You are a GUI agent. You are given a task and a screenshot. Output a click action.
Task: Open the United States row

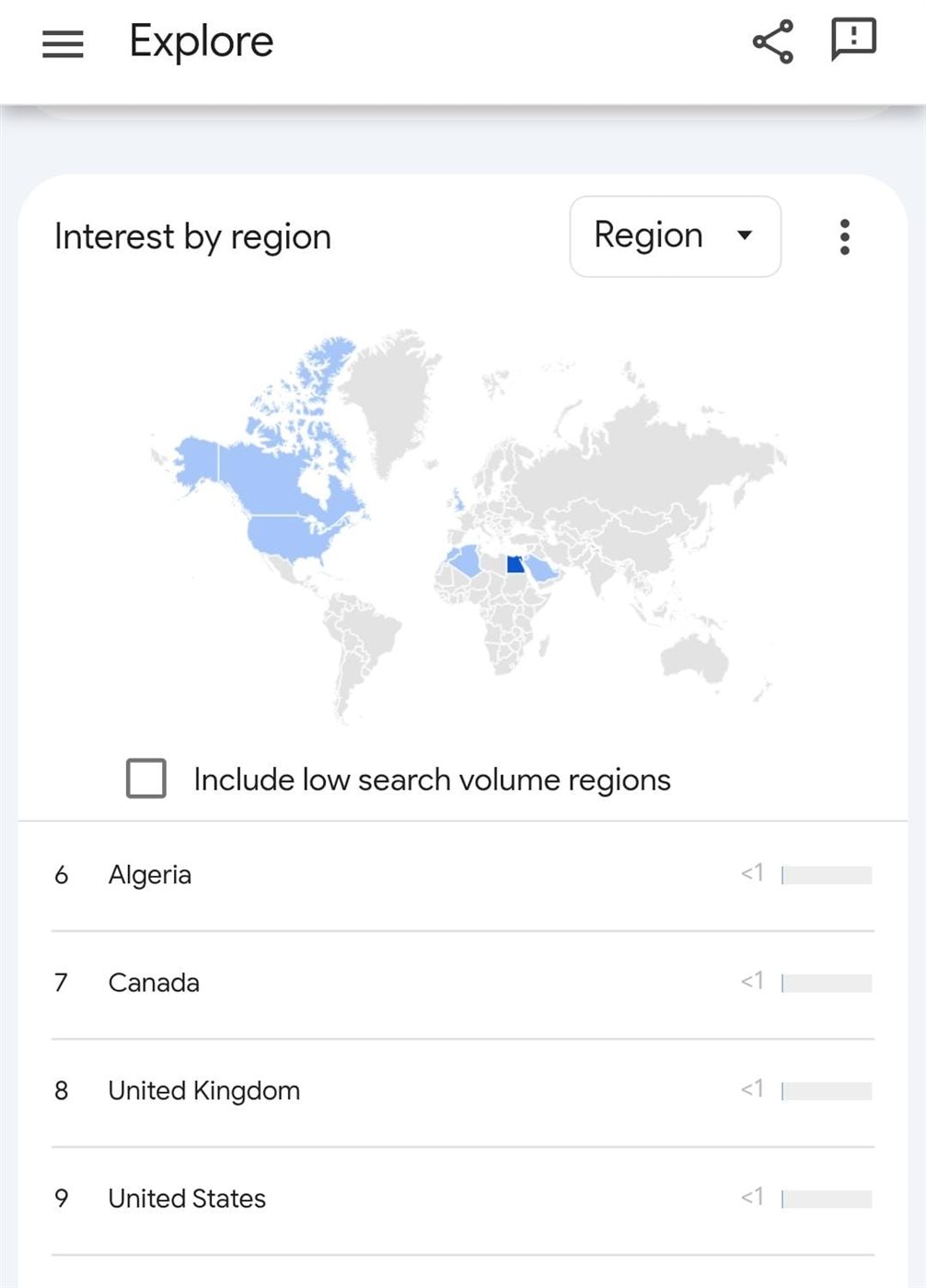462,1199
